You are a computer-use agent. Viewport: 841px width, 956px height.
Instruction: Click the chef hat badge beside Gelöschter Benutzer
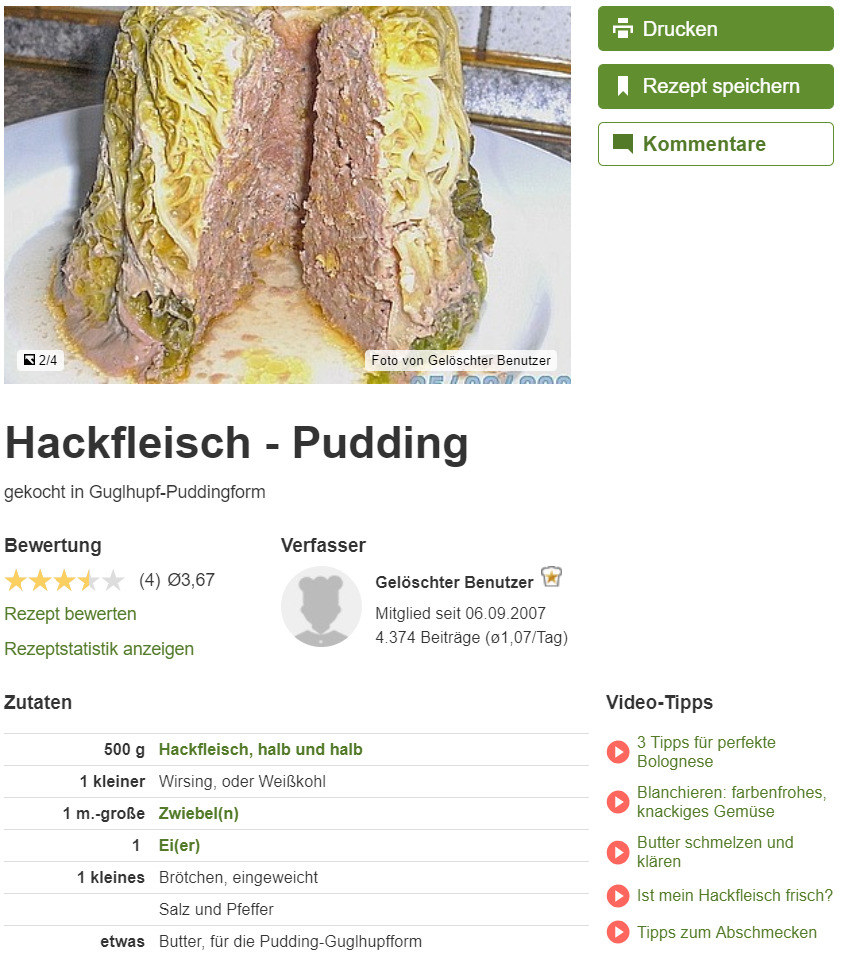click(551, 577)
